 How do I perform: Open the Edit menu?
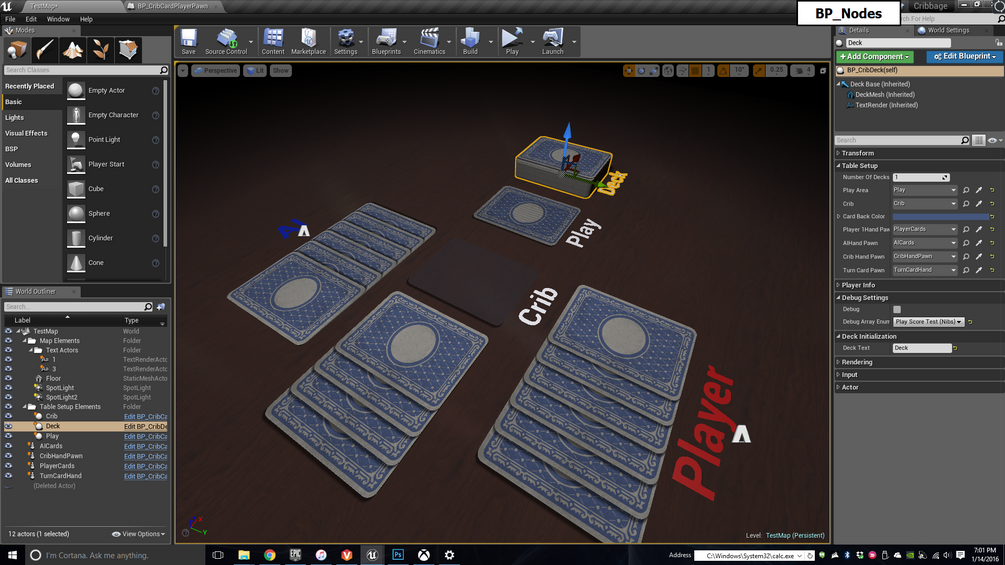31,19
